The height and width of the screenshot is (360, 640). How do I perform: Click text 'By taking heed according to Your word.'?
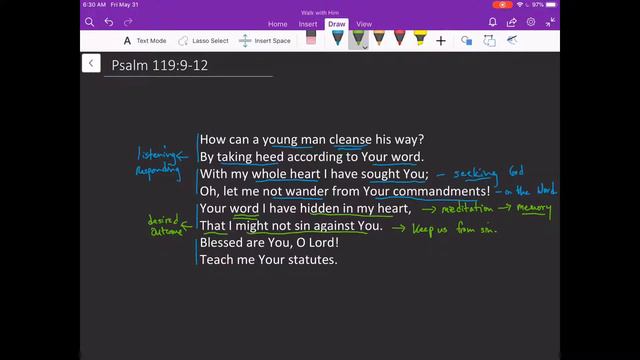(x=312, y=157)
